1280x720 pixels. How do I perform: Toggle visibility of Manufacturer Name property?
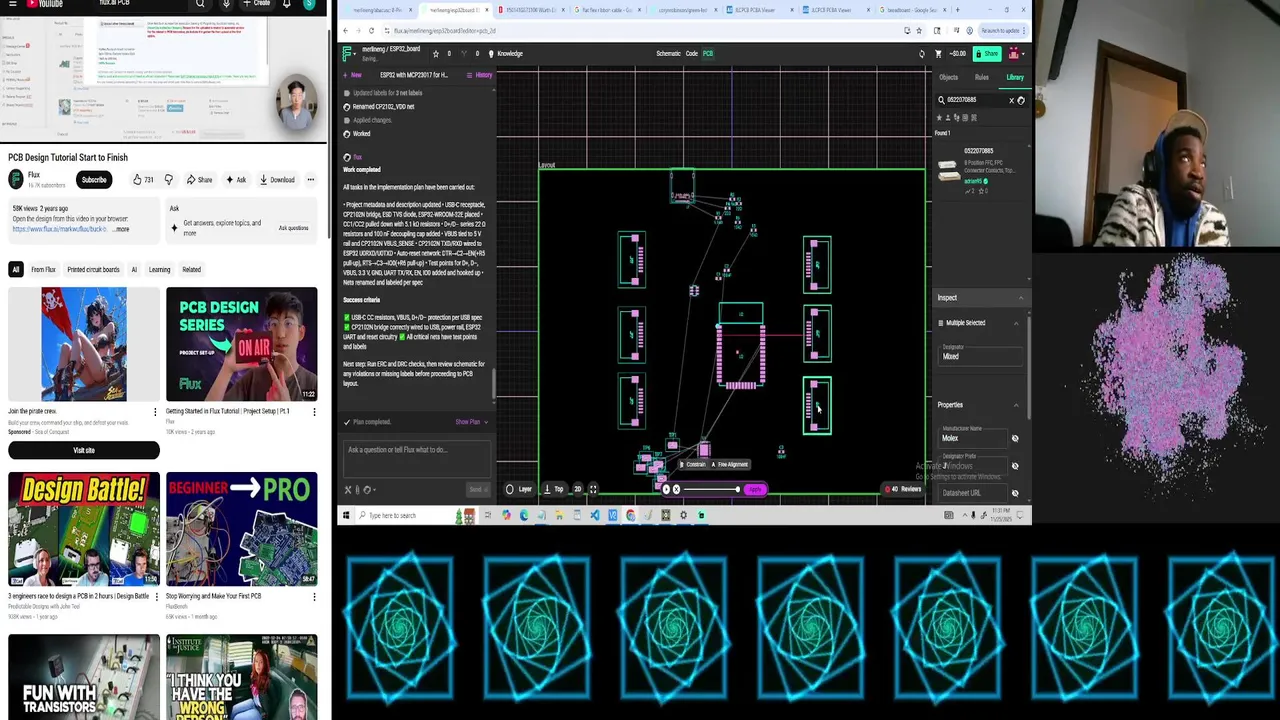tap(1014, 438)
